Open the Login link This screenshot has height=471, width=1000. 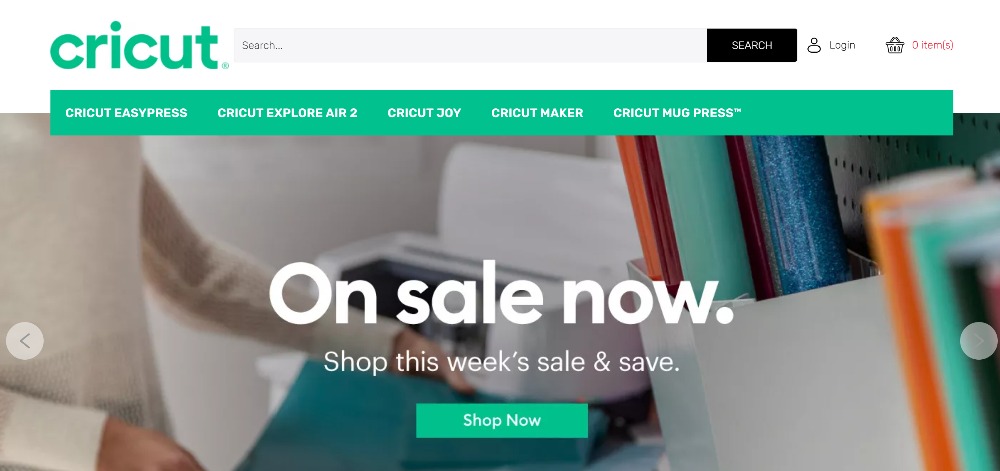click(842, 45)
